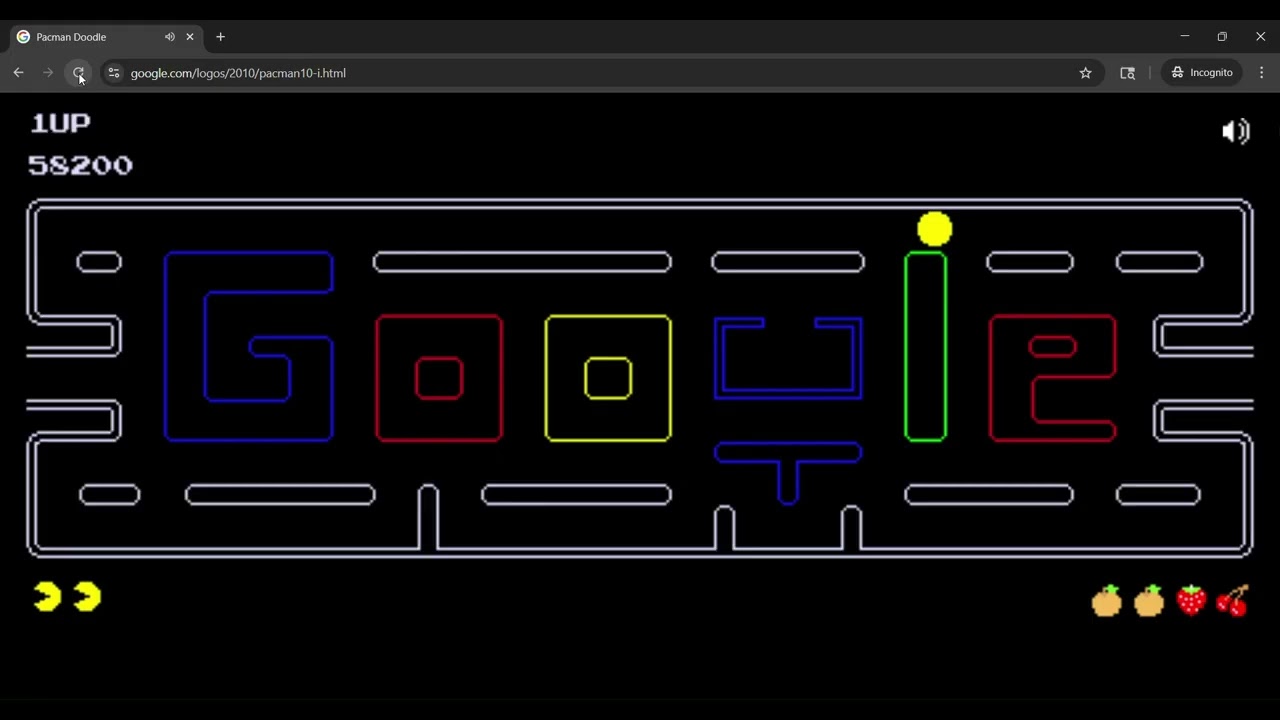The image size is (1280, 720).
Task: Open site information icon in address bar
Action: [x=114, y=73]
